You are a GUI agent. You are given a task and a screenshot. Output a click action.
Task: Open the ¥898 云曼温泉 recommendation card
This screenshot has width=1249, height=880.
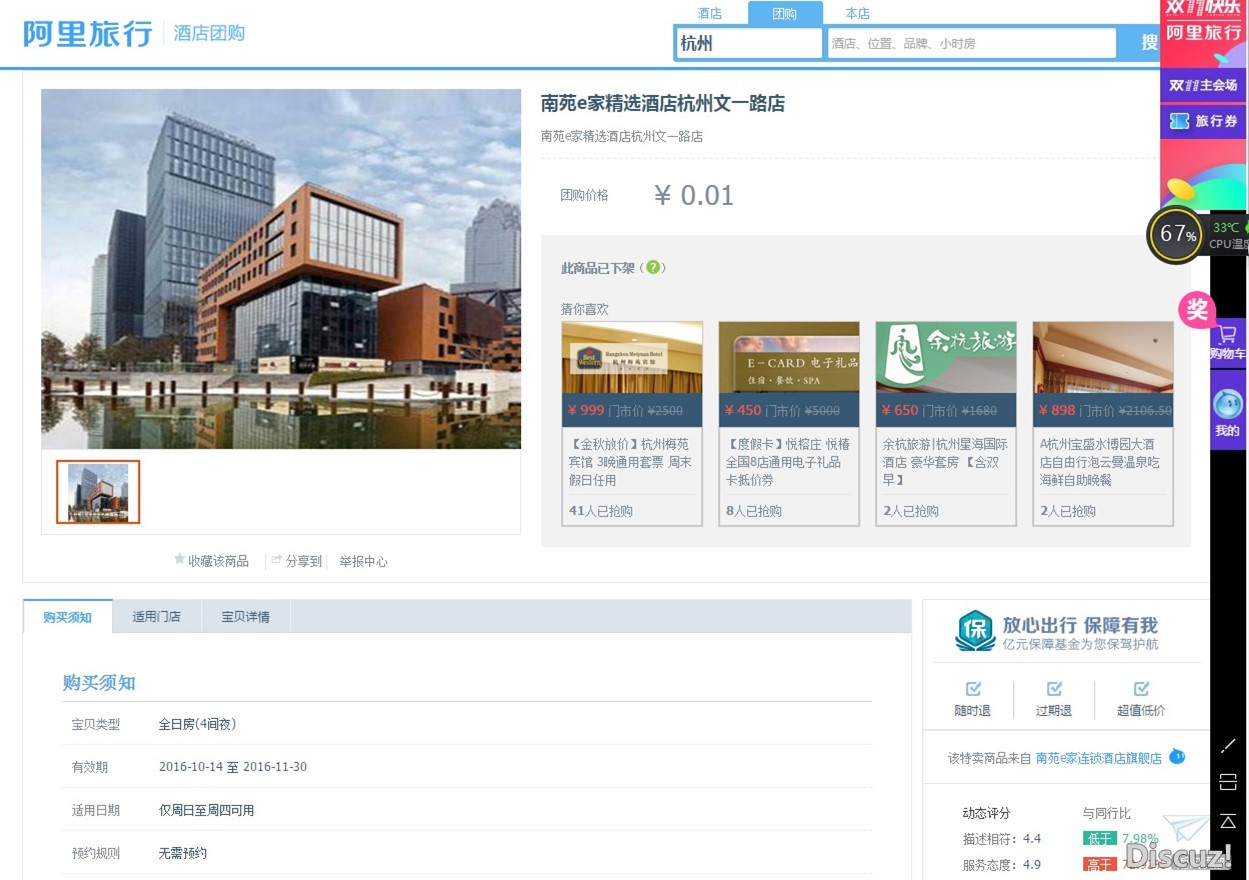pyautogui.click(x=1103, y=424)
